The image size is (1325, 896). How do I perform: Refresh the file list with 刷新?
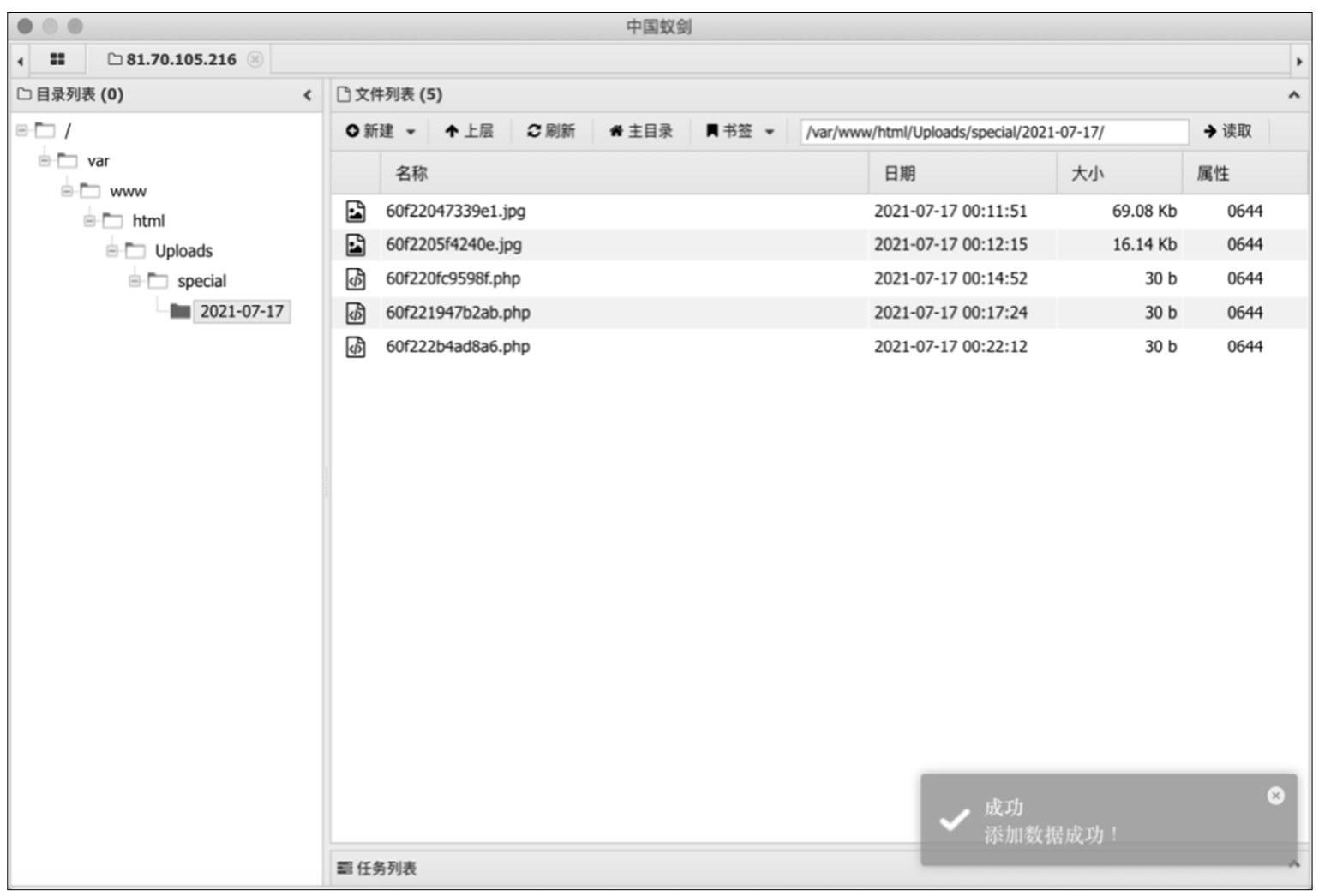point(550,131)
